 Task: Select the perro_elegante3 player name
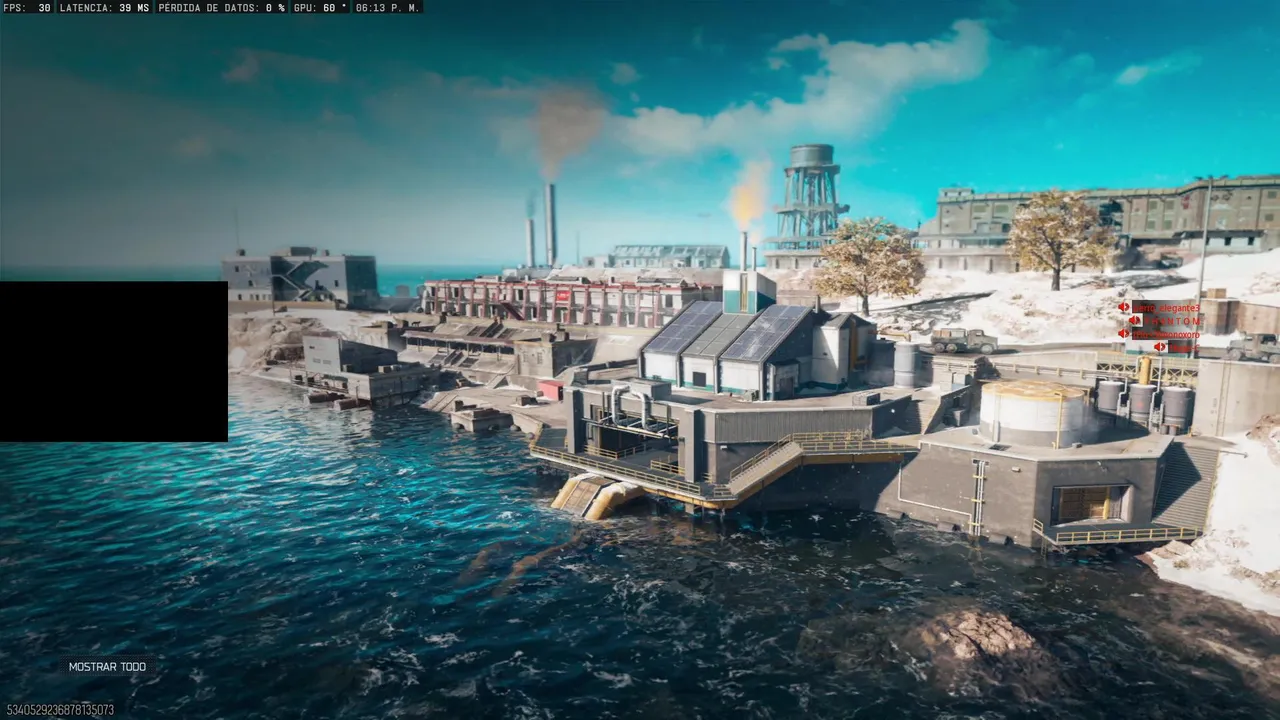click(x=1166, y=308)
